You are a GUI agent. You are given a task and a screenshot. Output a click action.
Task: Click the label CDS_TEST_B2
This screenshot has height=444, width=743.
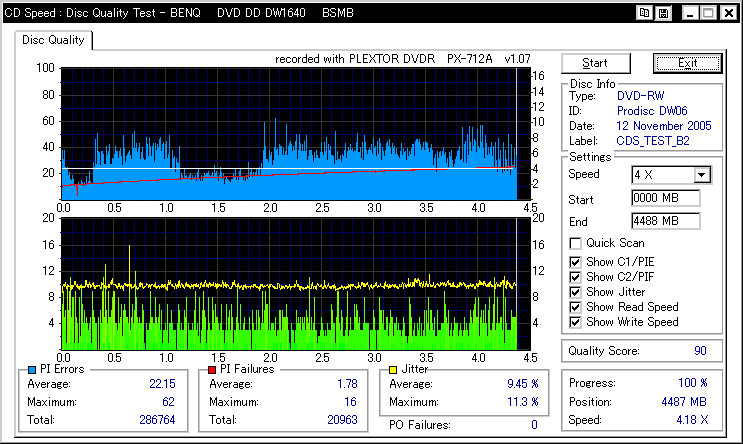coord(652,141)
